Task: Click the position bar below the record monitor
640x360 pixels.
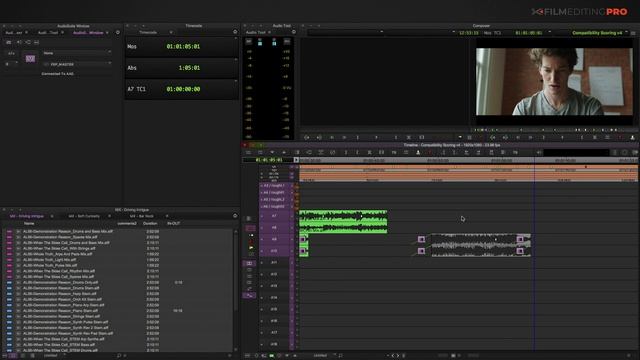Action: (554, 130)
